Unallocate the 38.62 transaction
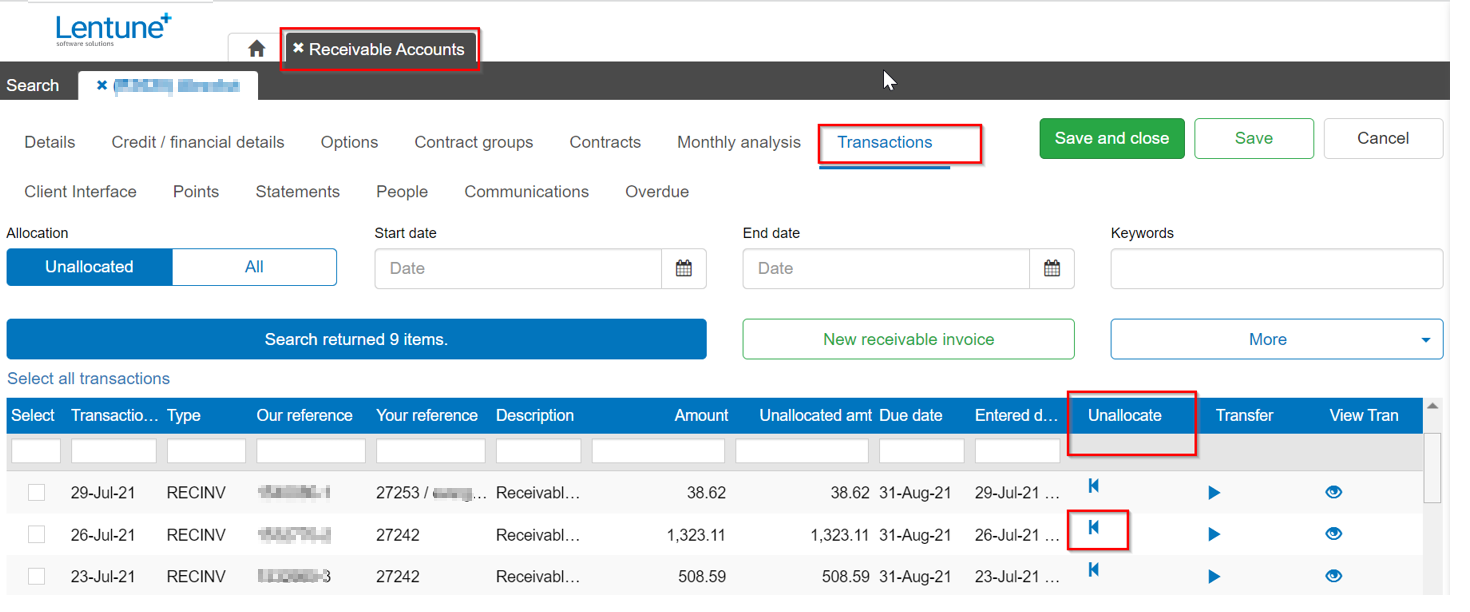 coord(1094,486)
